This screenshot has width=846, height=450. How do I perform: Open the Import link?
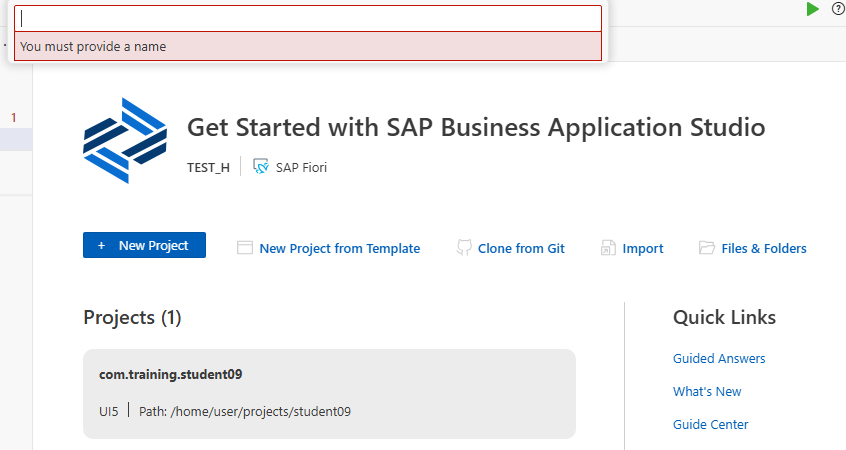[x=643, y=248]
